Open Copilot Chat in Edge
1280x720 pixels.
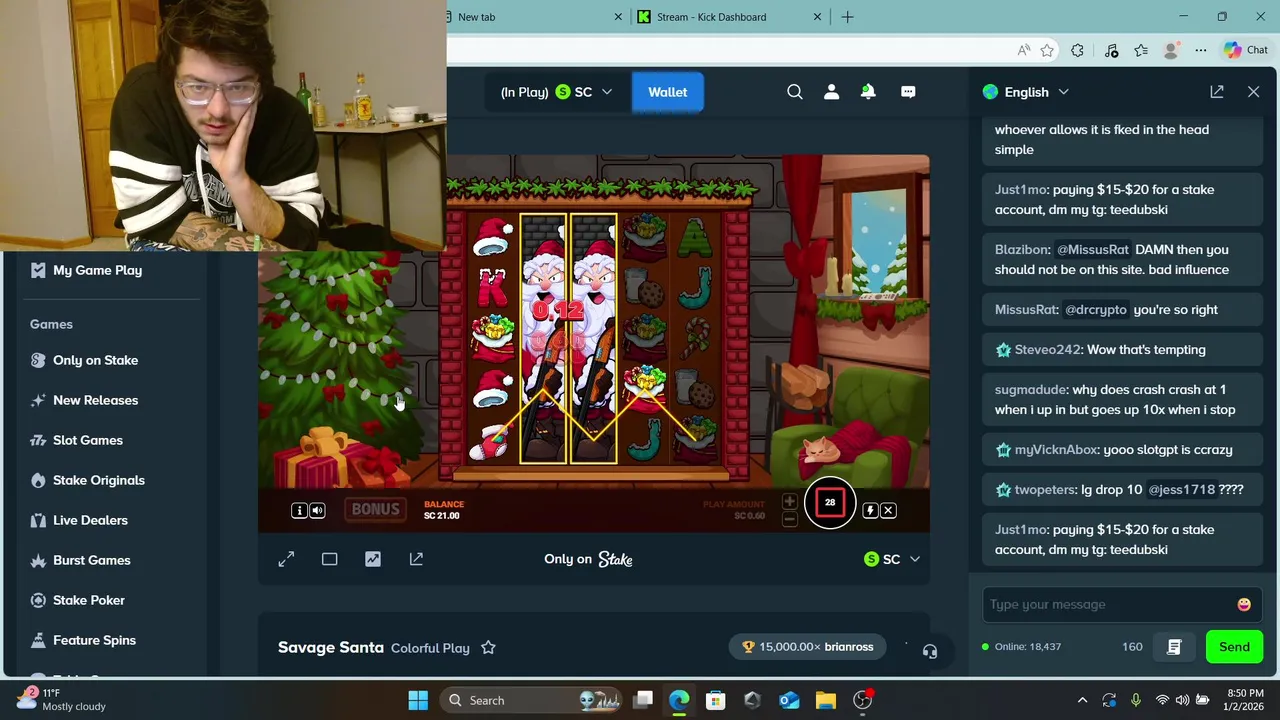[1245, 50]
